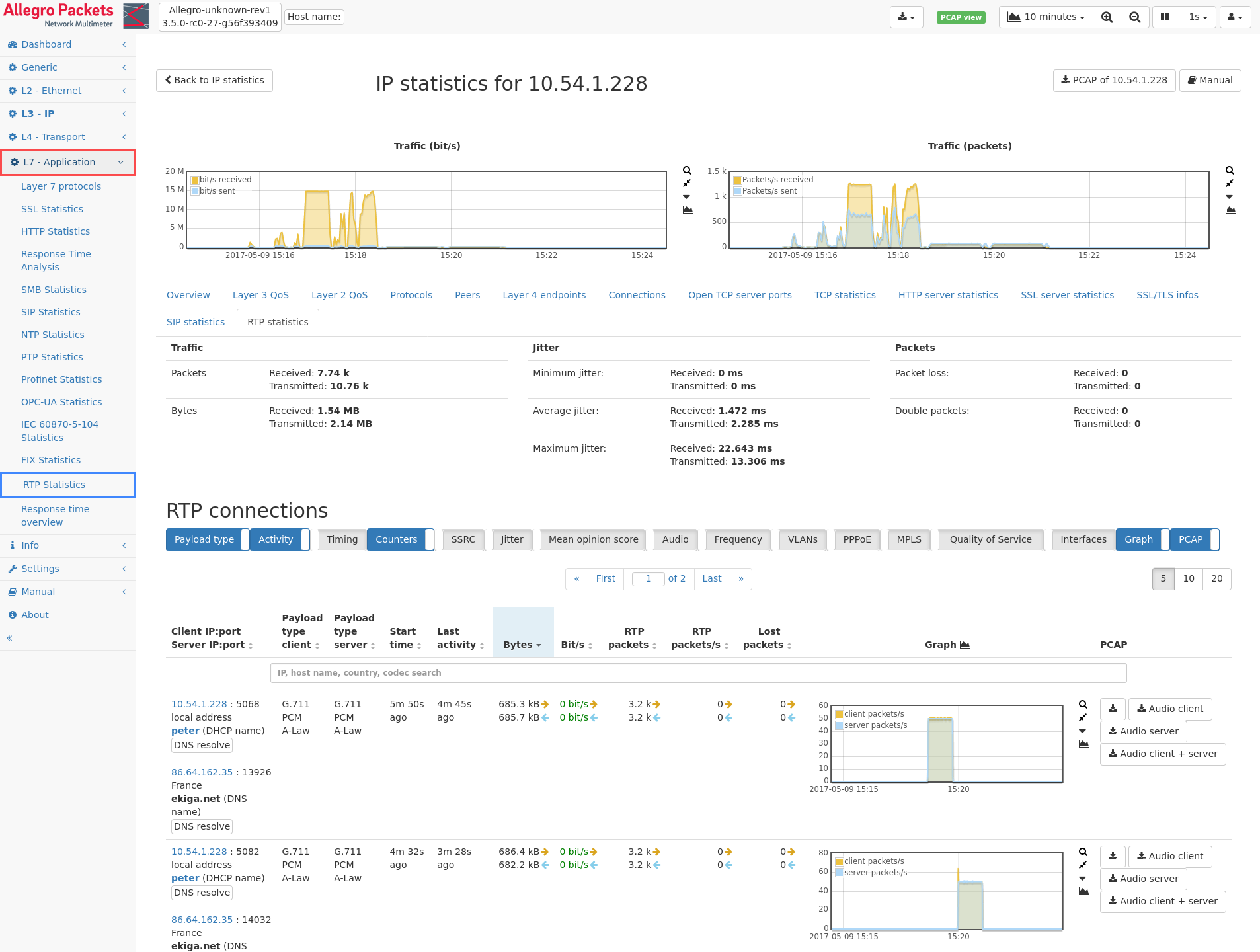Click the page number input field
The height and width of the screenshot is (952, 1260).
click(x=648, y=578)
